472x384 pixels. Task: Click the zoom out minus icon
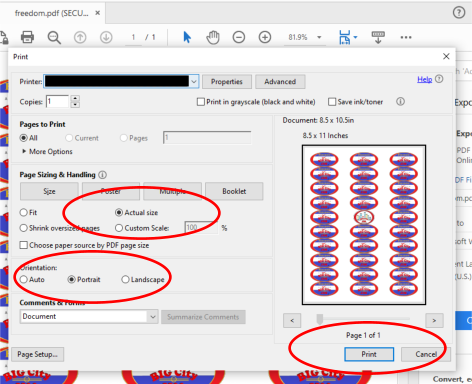pyautogui.click(x=239, y=37)
